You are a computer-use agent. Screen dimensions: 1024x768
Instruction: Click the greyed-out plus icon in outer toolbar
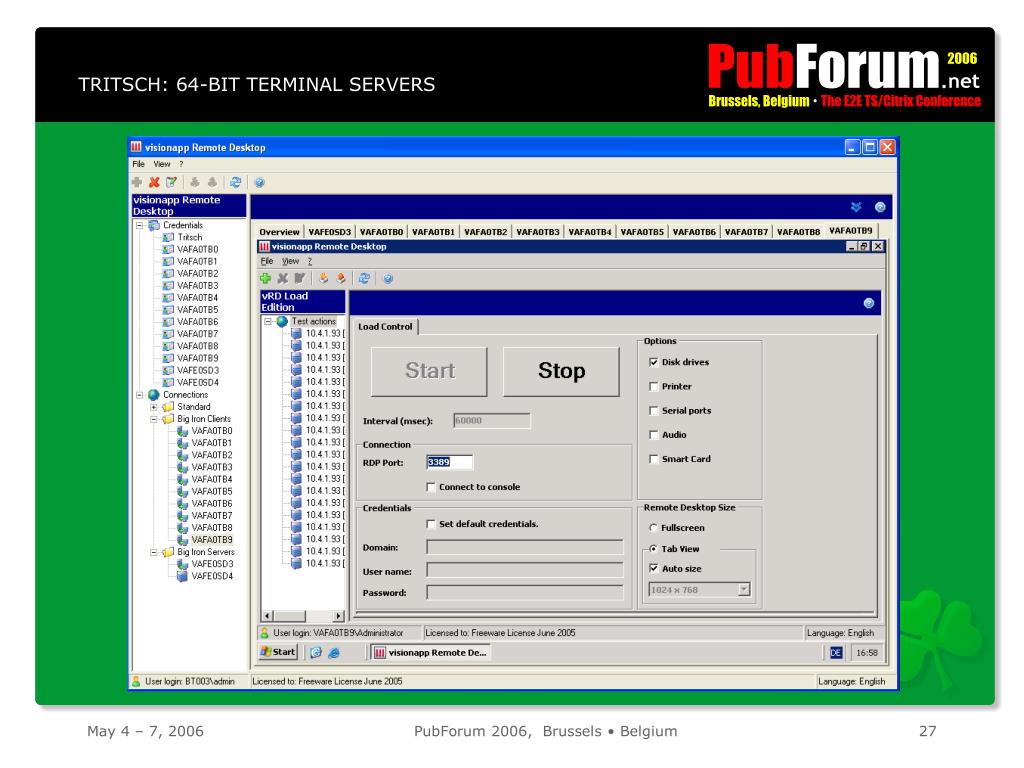pyautogui.click(x=137, y=182)
